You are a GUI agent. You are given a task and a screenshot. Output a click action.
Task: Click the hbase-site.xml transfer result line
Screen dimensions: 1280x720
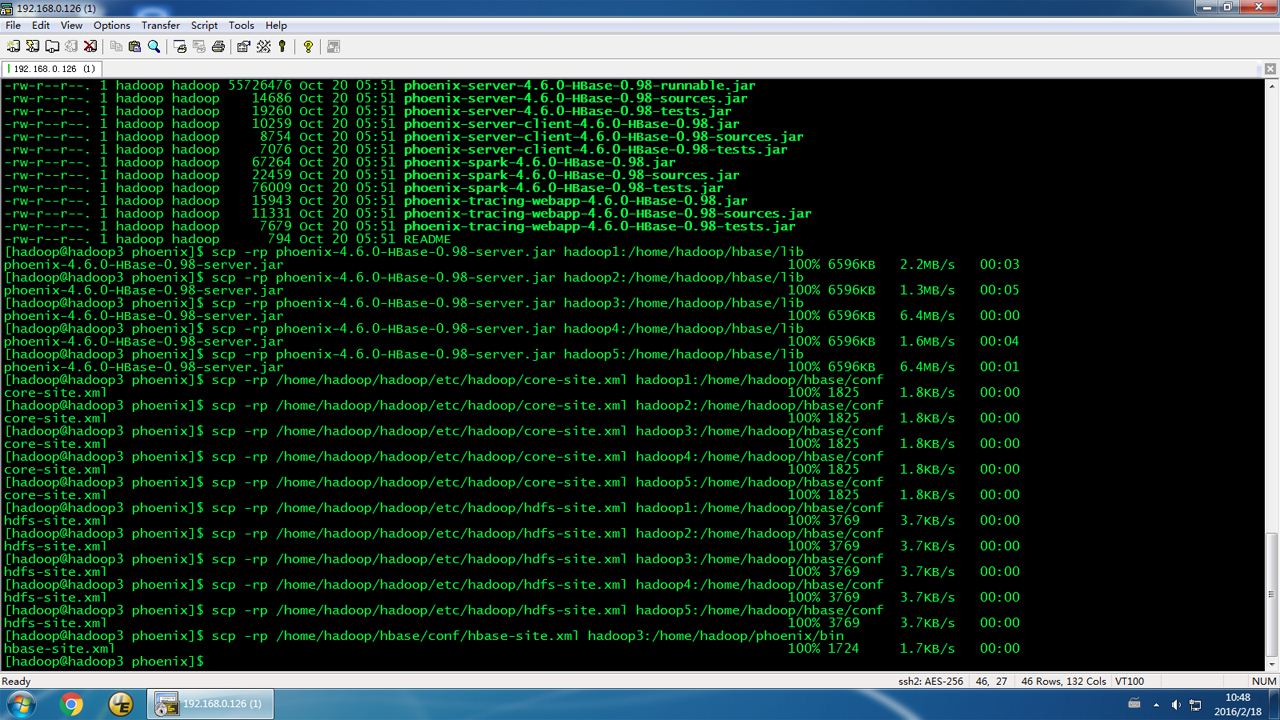[x=512, y=649]
